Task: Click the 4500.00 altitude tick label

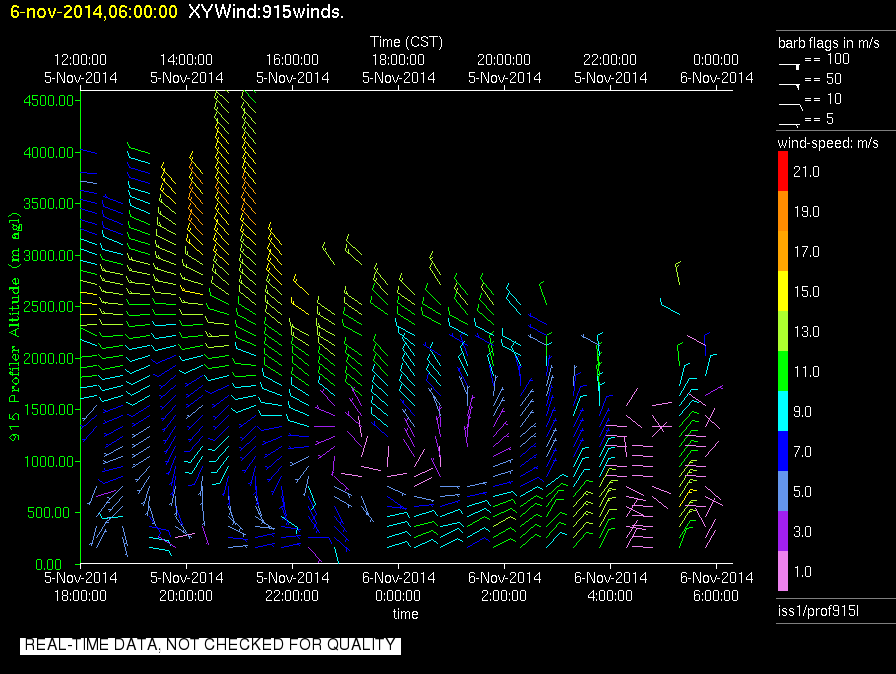Action: tap(49, 101)
